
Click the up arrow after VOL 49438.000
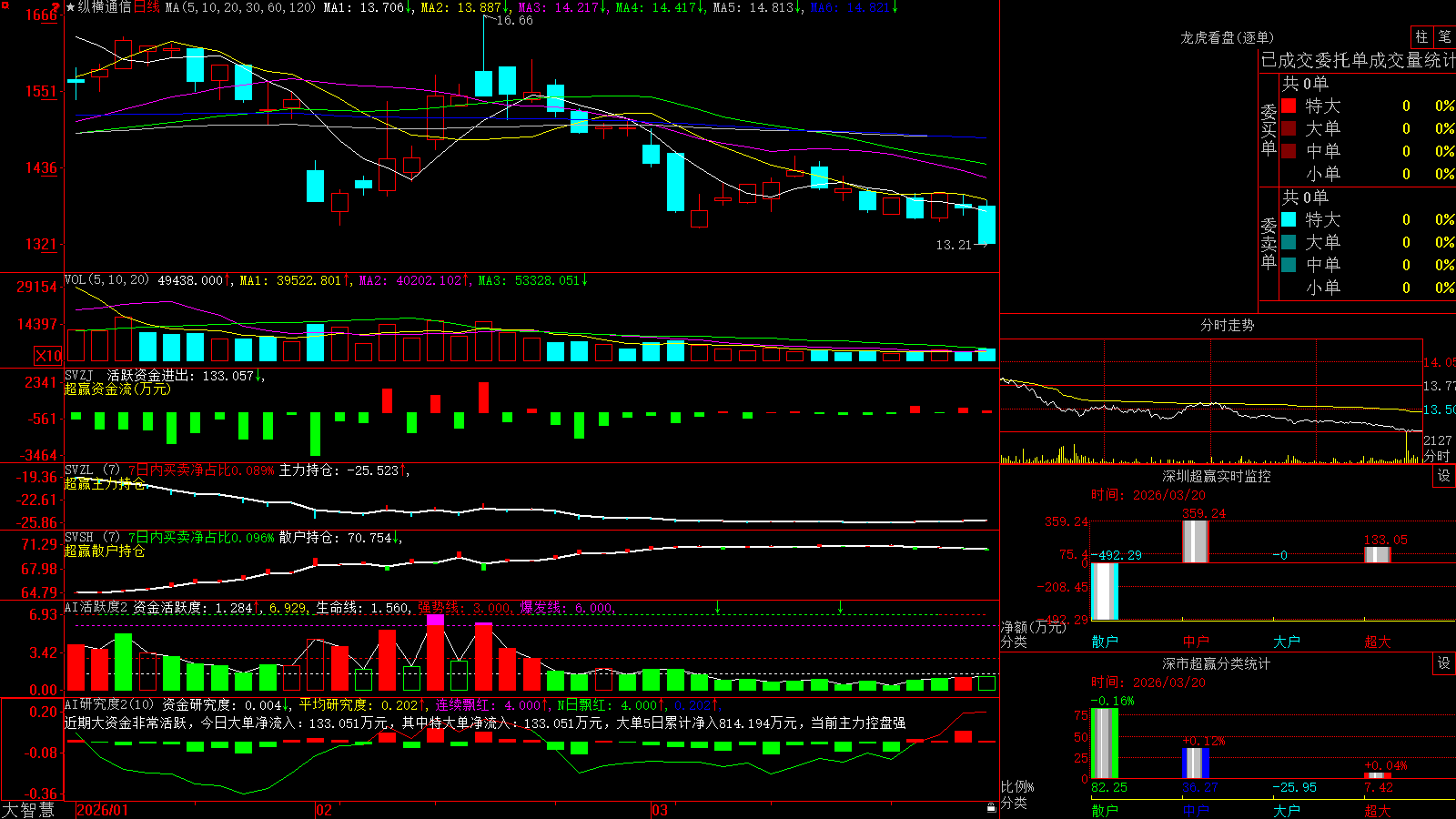click(227, 280)
